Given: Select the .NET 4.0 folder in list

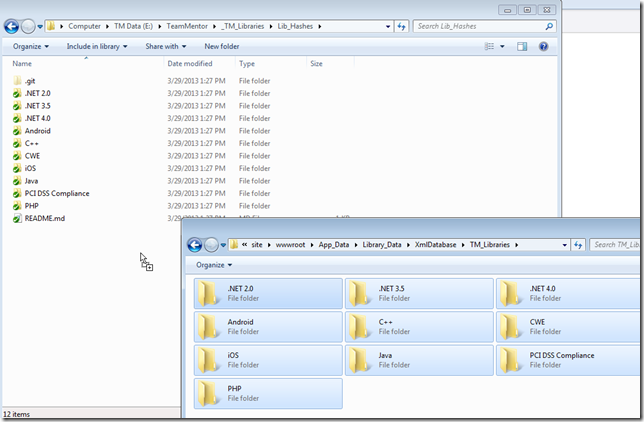Looking at the screenshot, I should coord(37,118).
